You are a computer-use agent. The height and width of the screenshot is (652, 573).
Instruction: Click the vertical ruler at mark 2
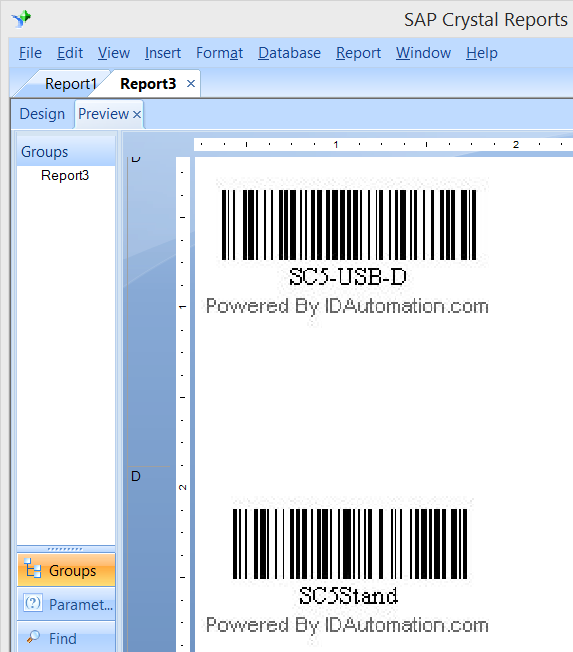pos(183,487)
